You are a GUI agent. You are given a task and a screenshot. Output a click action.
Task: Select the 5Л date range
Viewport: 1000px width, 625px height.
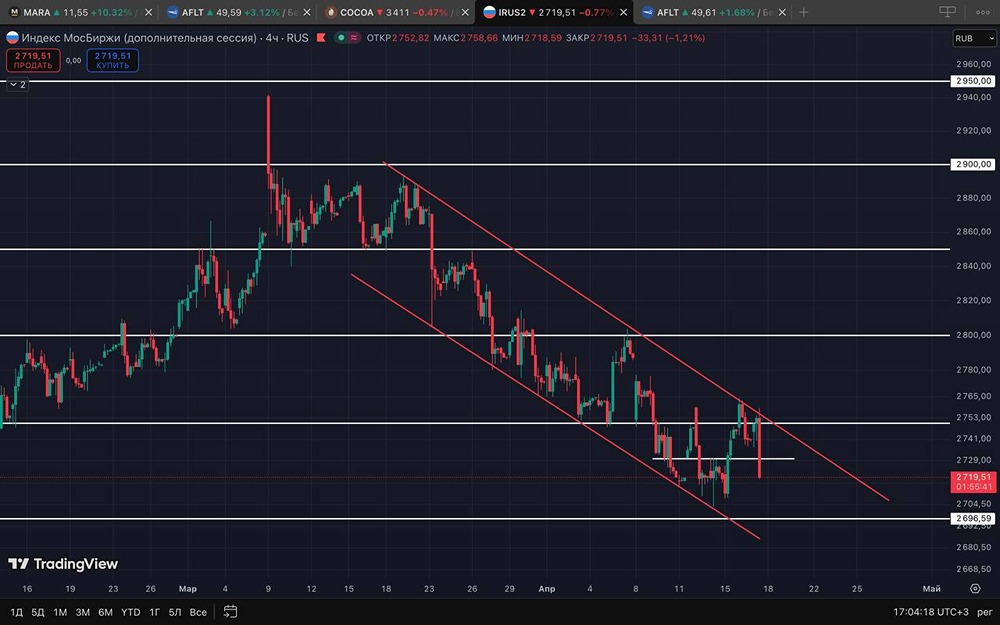pos(175,612)
